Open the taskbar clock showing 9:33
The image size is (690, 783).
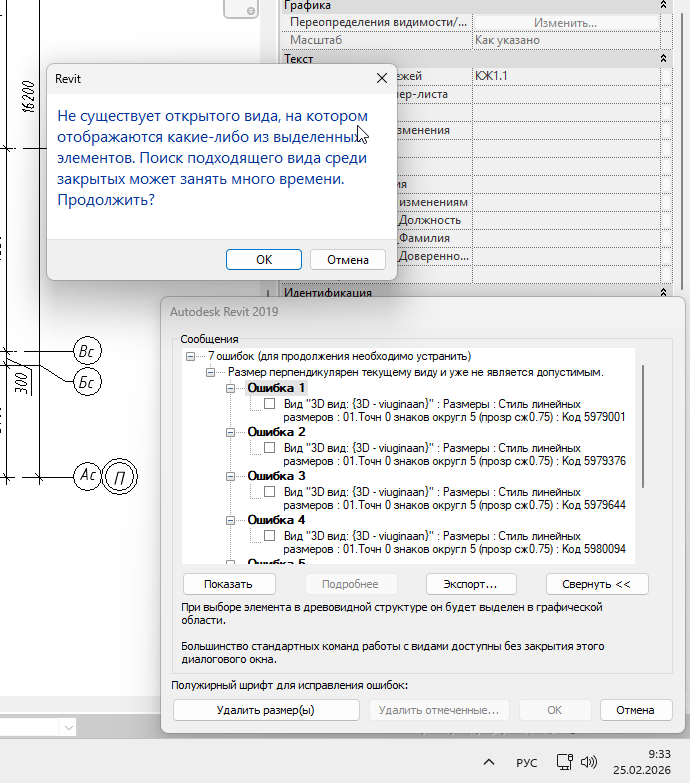click(642, 762)
